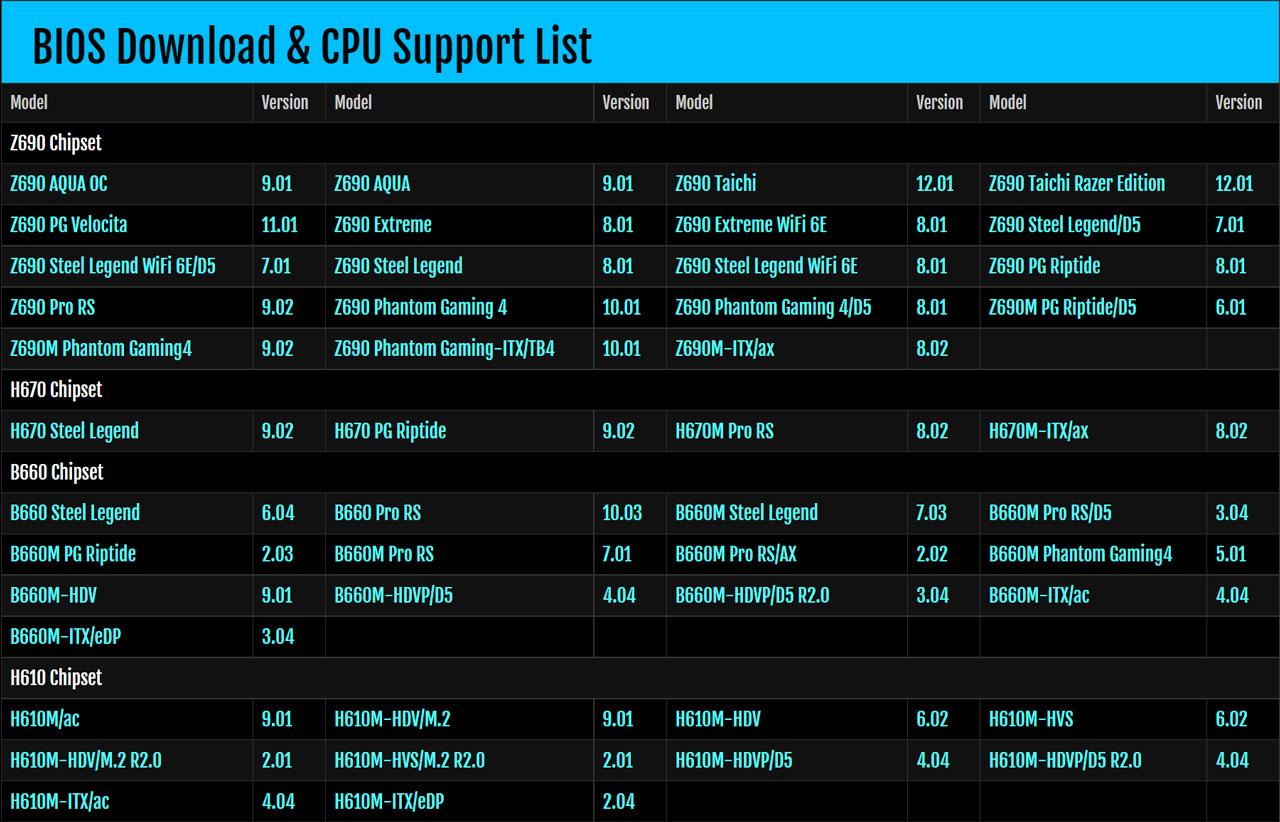This screenshot has height=822, width=1280.
Task: Open the B660 Steel Legend BIOS page
Action: point(74,513)
